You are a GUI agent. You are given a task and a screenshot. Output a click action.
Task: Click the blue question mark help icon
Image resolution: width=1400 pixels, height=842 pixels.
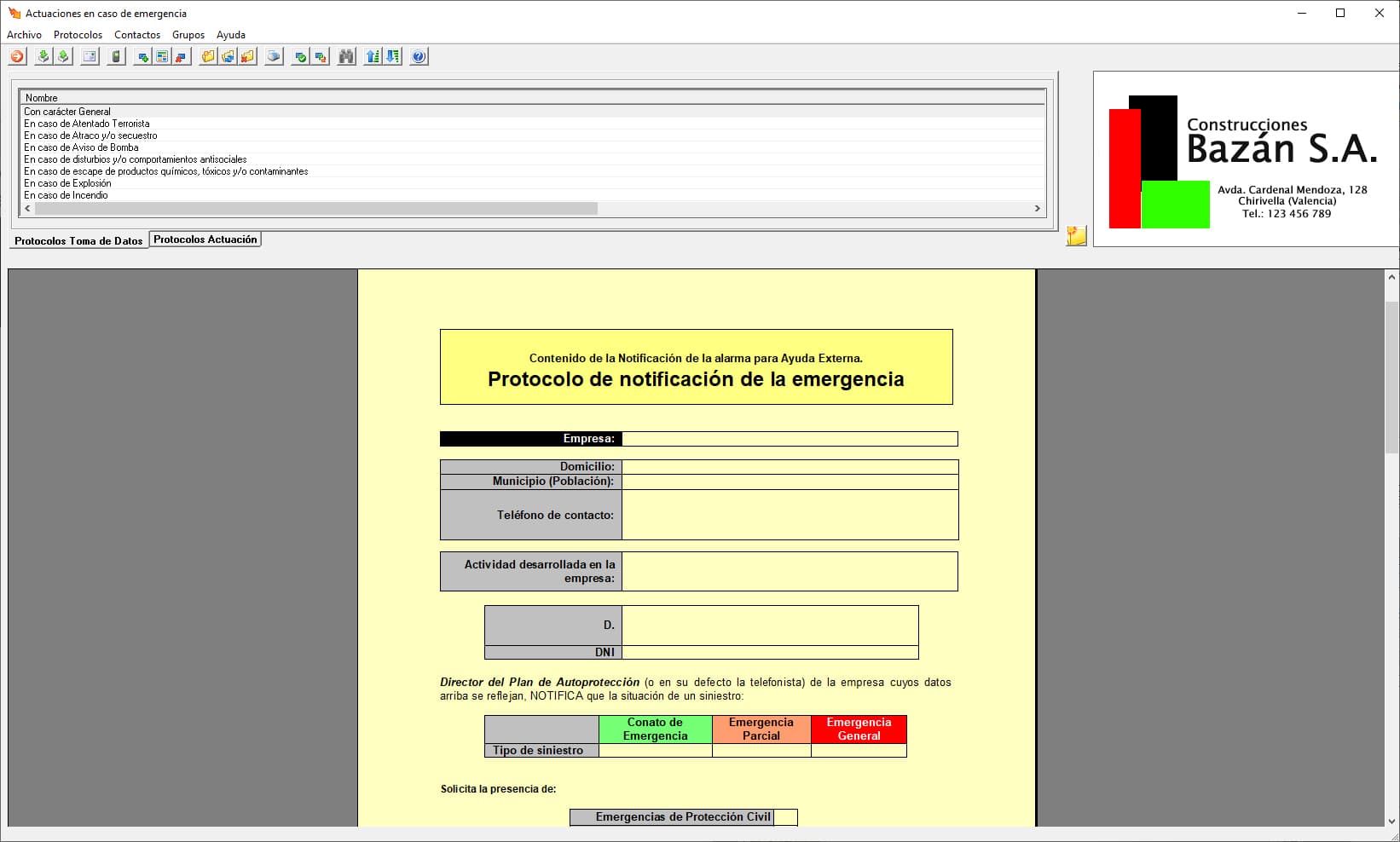pyautogui.click(x=419, y=57)
